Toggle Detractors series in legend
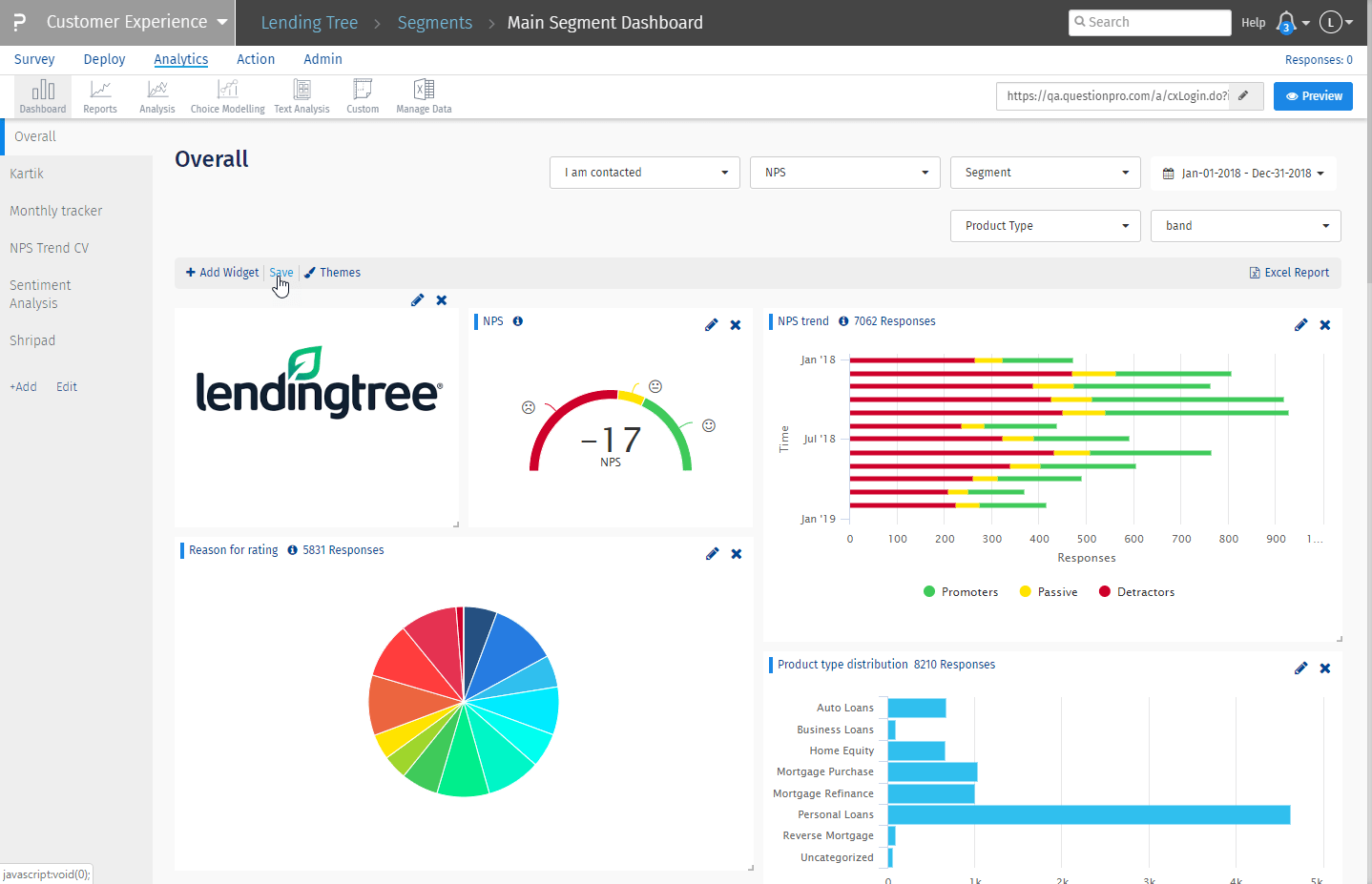1372x884 pixels. coord(1136,592)
